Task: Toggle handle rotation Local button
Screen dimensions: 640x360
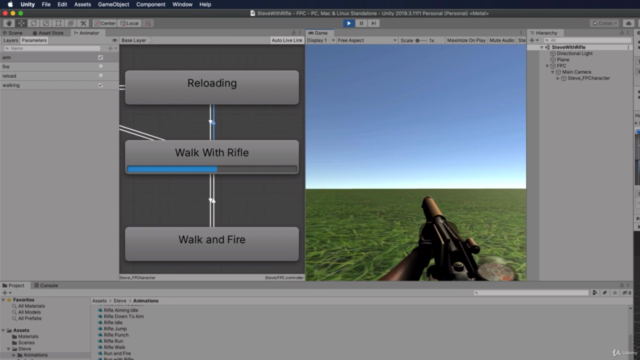Action: [129, 23]
